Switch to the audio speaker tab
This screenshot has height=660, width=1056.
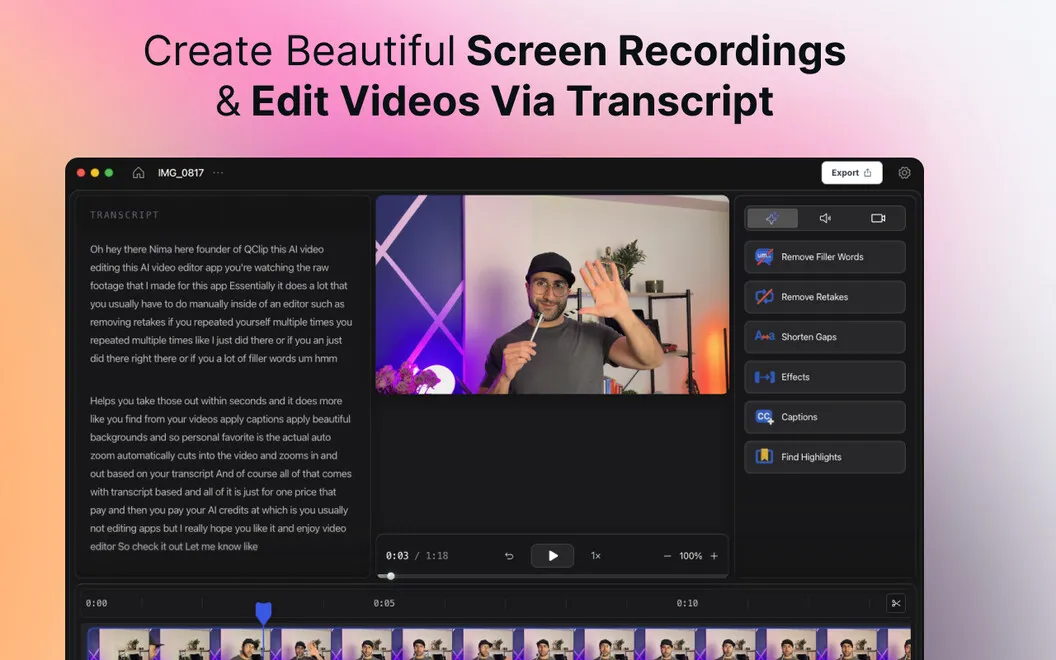click(x=825, y=218)
